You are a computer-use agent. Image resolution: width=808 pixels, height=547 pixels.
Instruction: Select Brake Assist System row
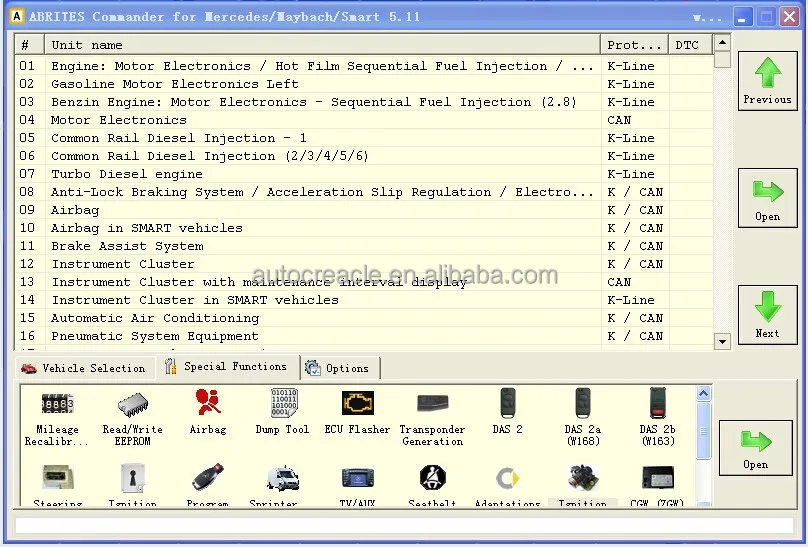364,246
